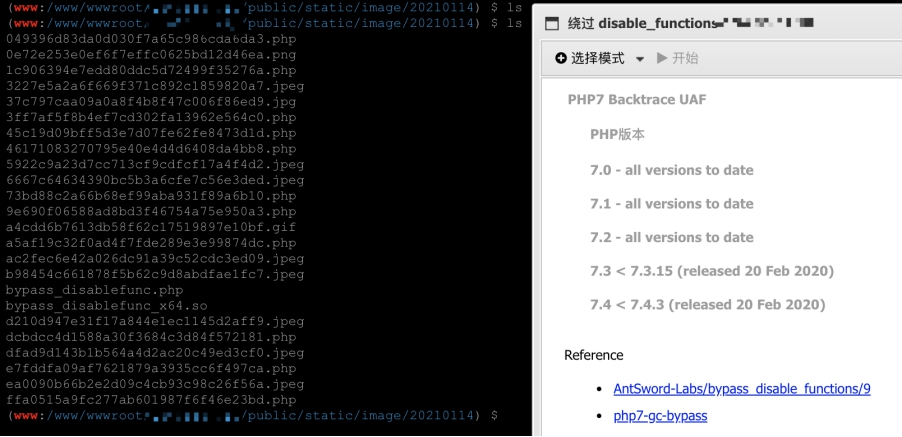Click the 7.4 < 7.4.3 version line
902x437 pixels.
coord(708,304)
